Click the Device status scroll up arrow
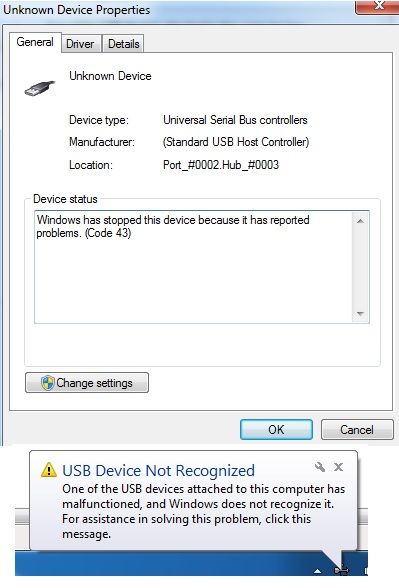Screen dimensions: 399x588 click(x=360, y=221)
